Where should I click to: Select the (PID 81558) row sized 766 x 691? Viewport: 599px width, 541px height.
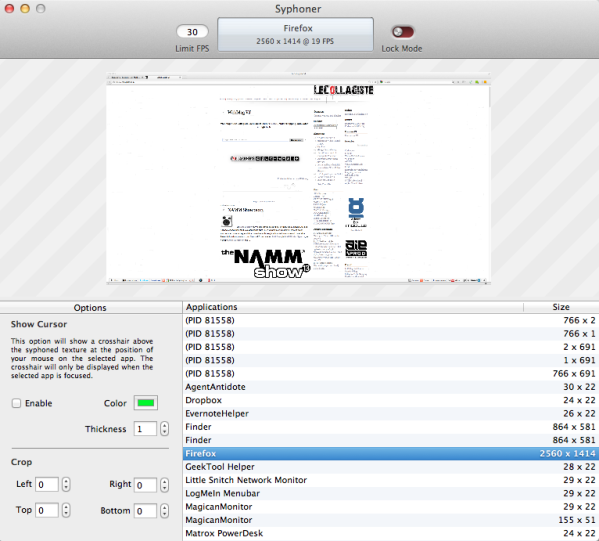tap(391, 374)
